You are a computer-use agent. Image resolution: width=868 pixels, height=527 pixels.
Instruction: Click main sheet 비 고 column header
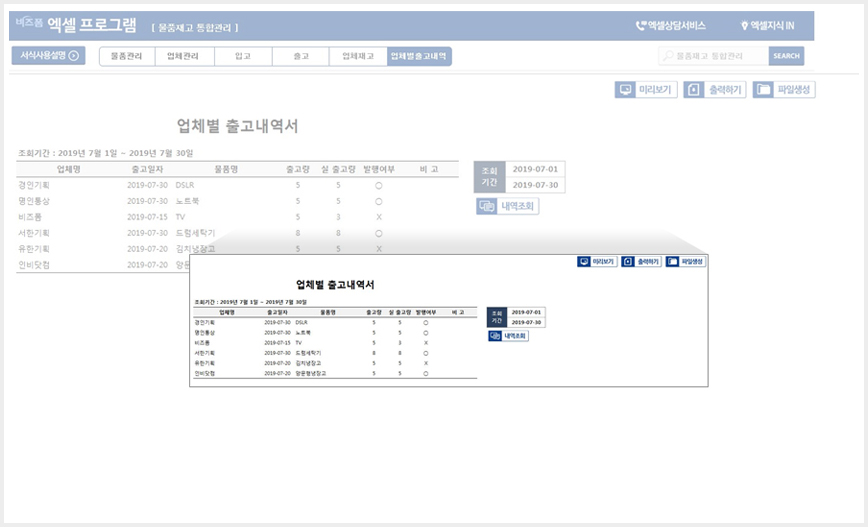429,169
